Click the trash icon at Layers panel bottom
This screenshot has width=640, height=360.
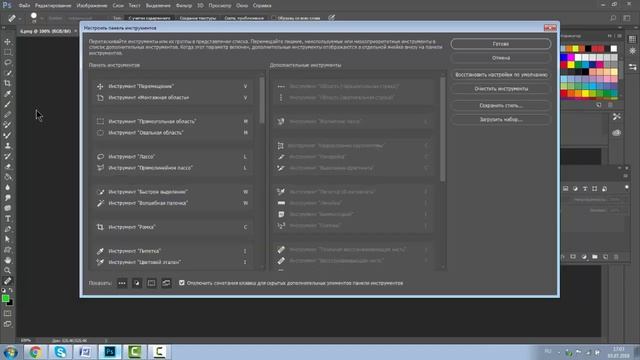pos(616,257)
